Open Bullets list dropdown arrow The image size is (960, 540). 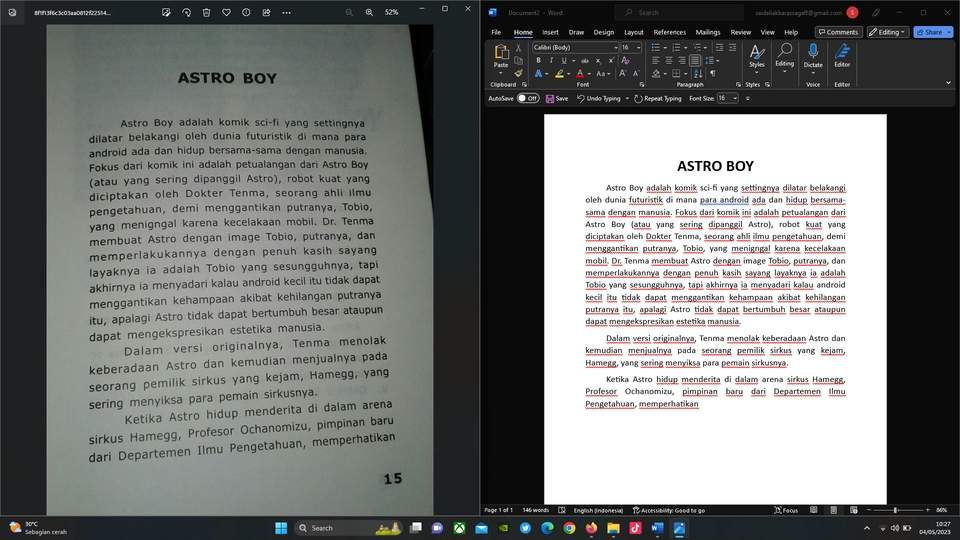pyautogui.click(x=666, y=48)
